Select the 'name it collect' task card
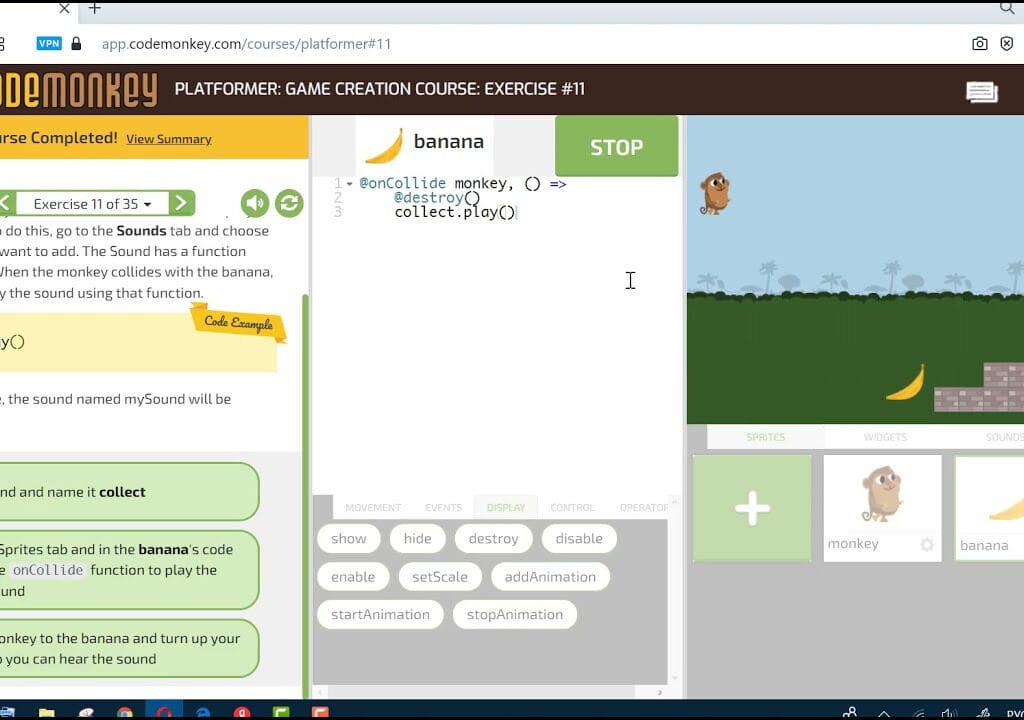 point(129,492)
